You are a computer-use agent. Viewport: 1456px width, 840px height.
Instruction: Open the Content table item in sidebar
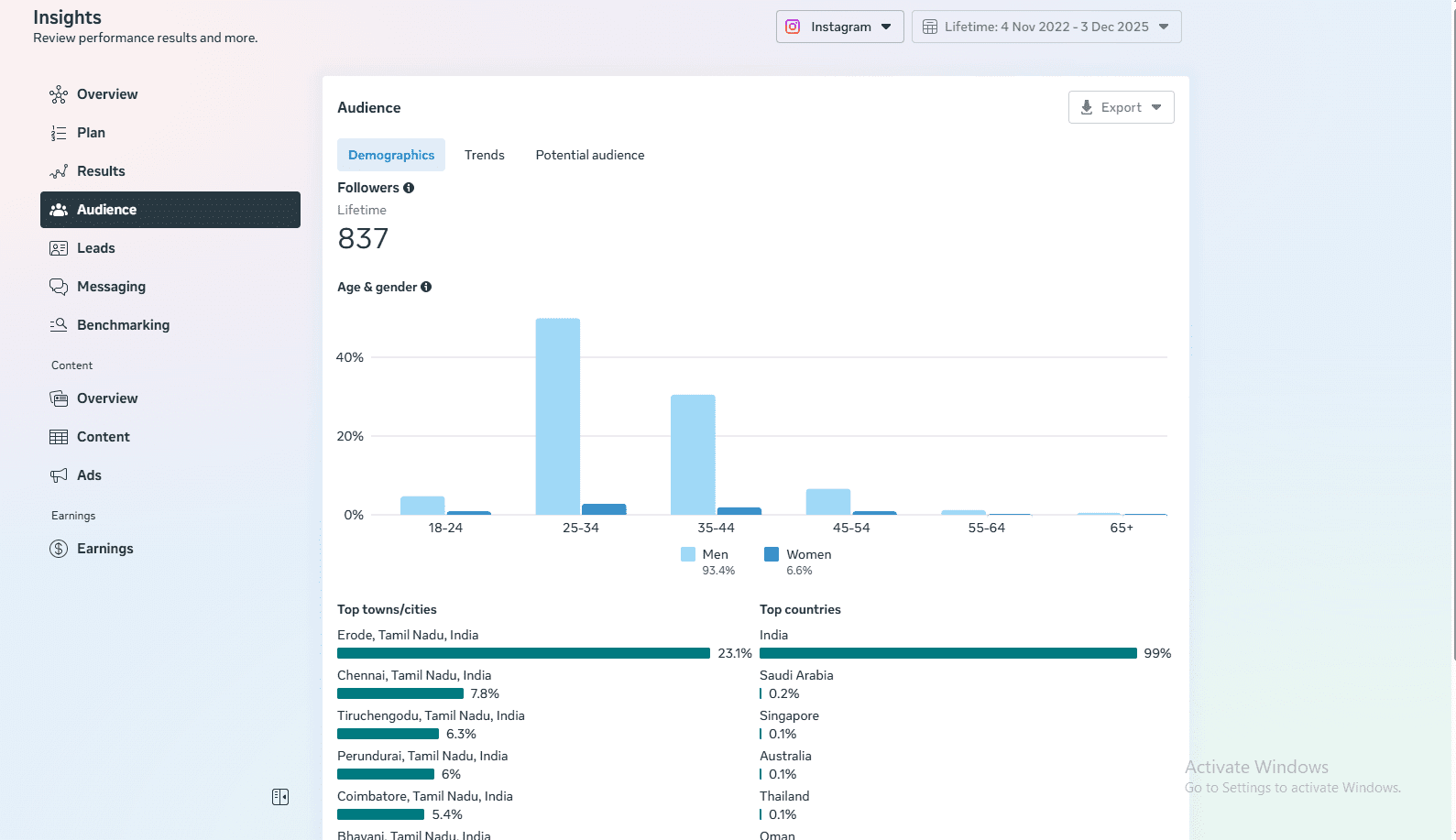103,437
